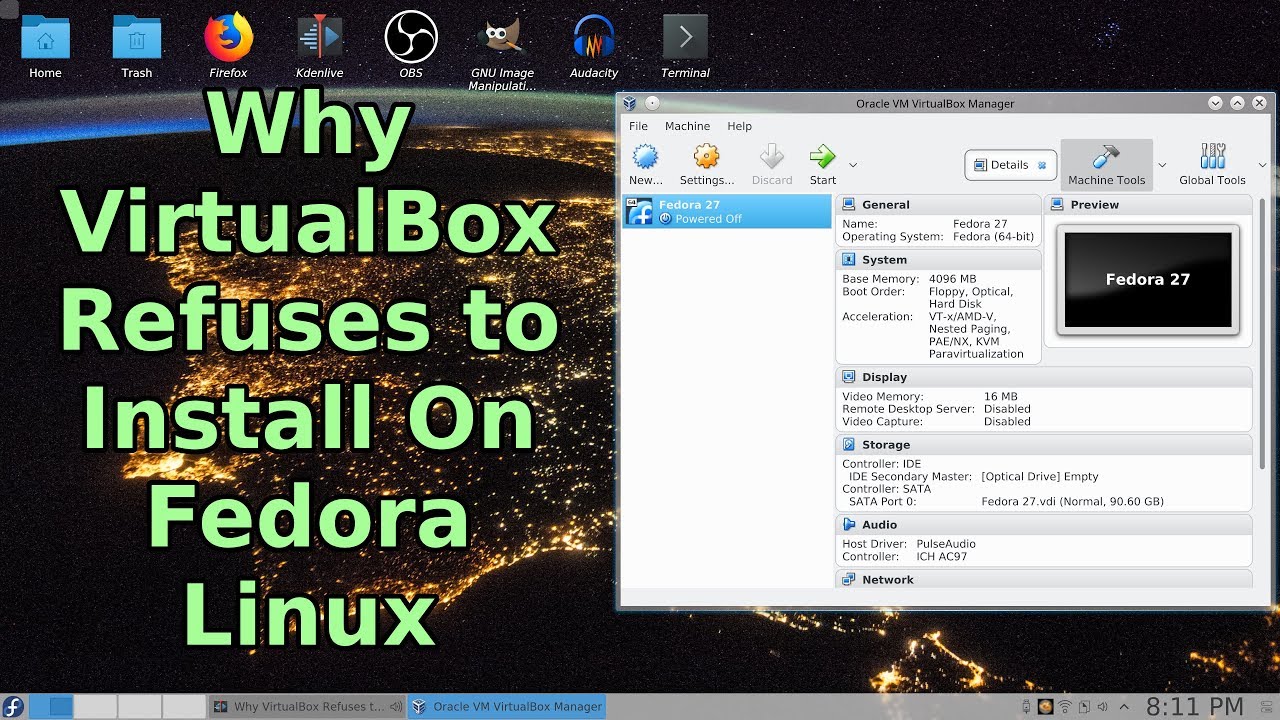Open the Start button dropdown arrow
Viewport: 1280px width, 720px height.
853,165
